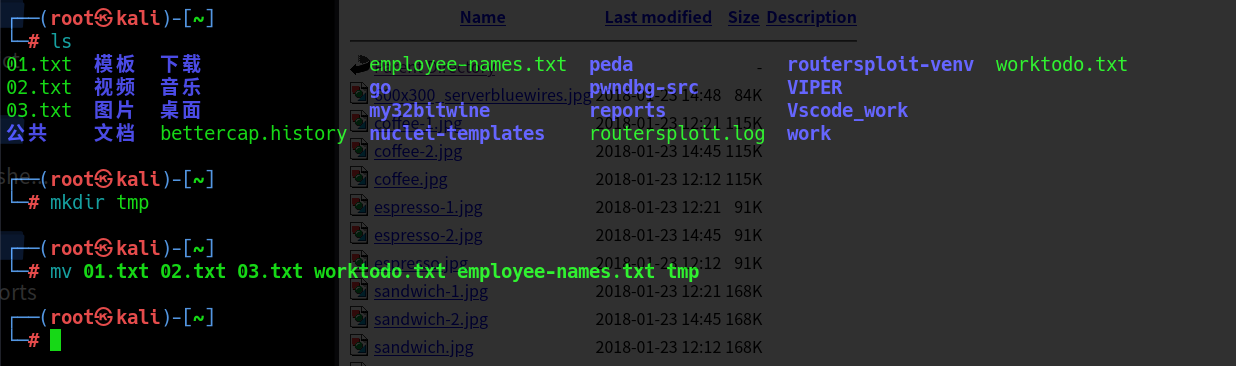This screenshot has height=366, width=1236.
Task: Click the 91K size of espresso-1.jpg
Action: click(749, 207)
